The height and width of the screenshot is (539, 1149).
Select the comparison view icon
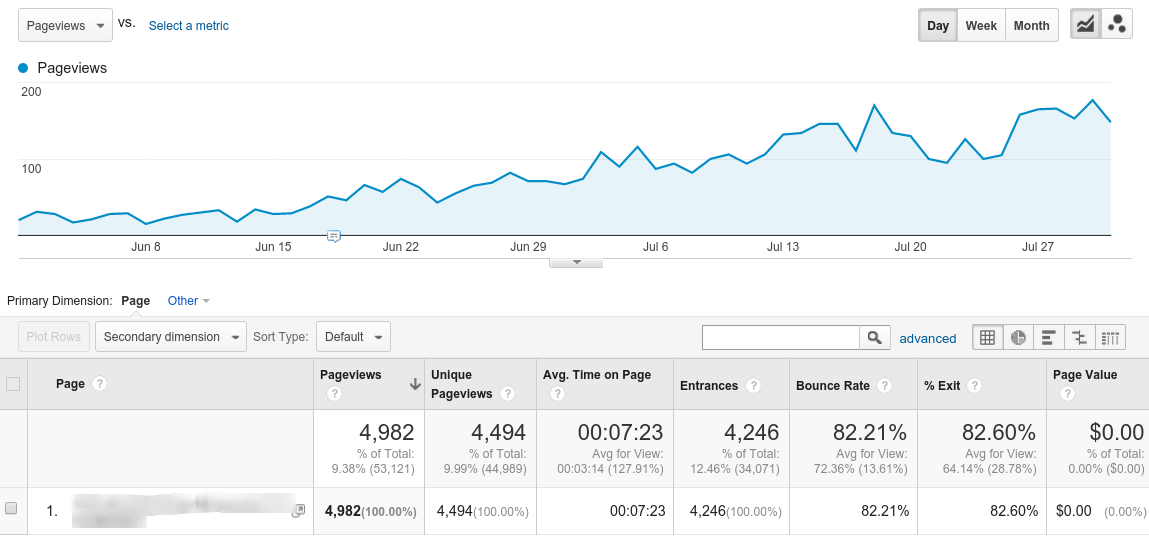[x=1079, y=338]
